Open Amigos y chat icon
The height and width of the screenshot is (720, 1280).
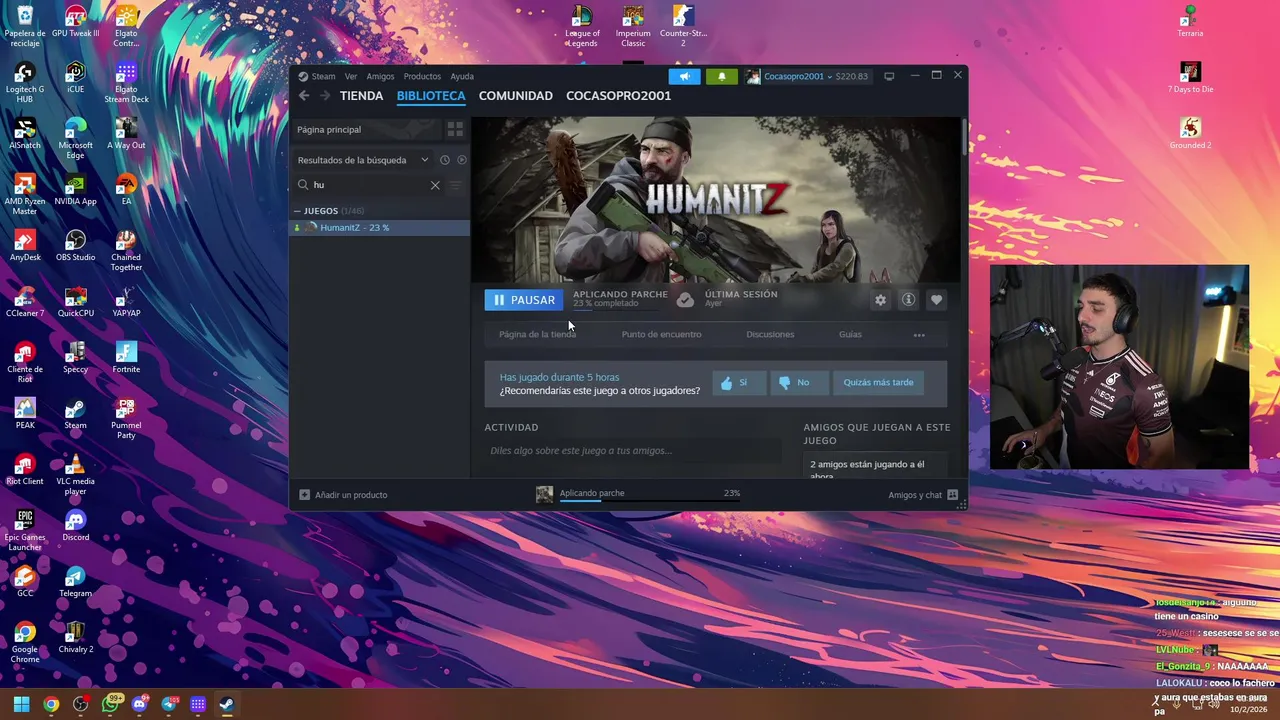tap(952, 495)
